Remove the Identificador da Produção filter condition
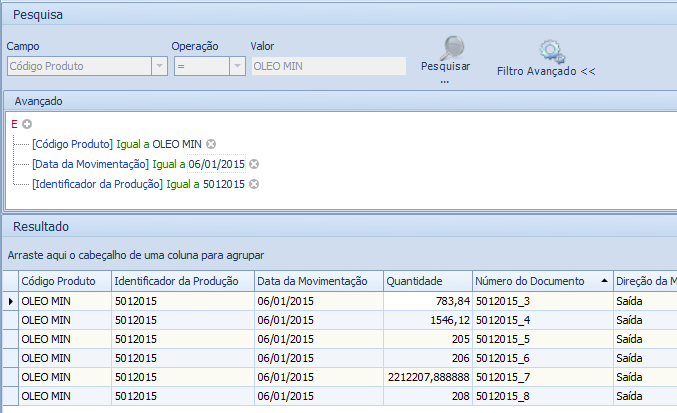This screenshot has width=677, height=413. pyautogui.click(x=254, y=184)
